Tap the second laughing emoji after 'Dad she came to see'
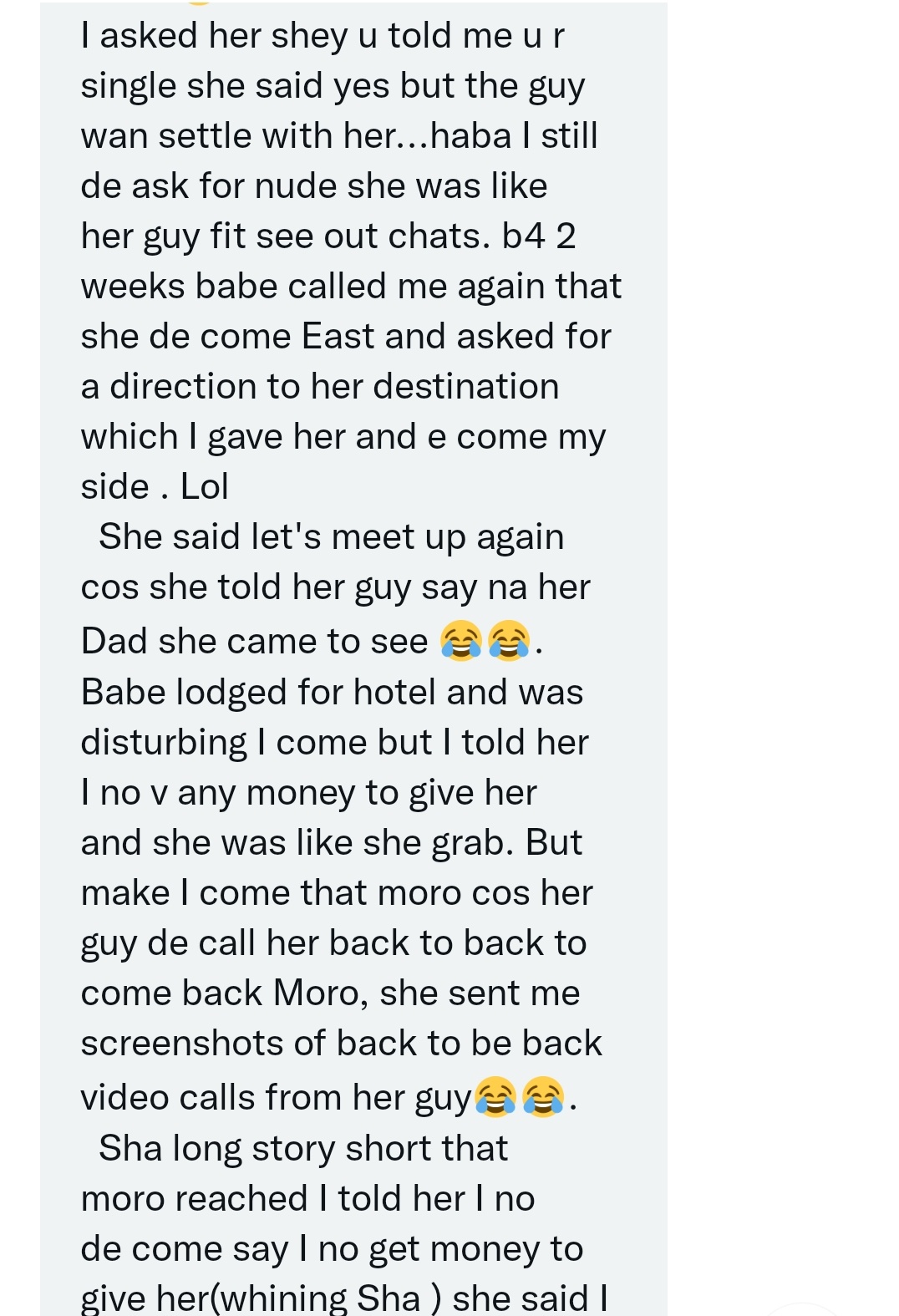This screenshot has width=899, height=1316. pos(509,641)
